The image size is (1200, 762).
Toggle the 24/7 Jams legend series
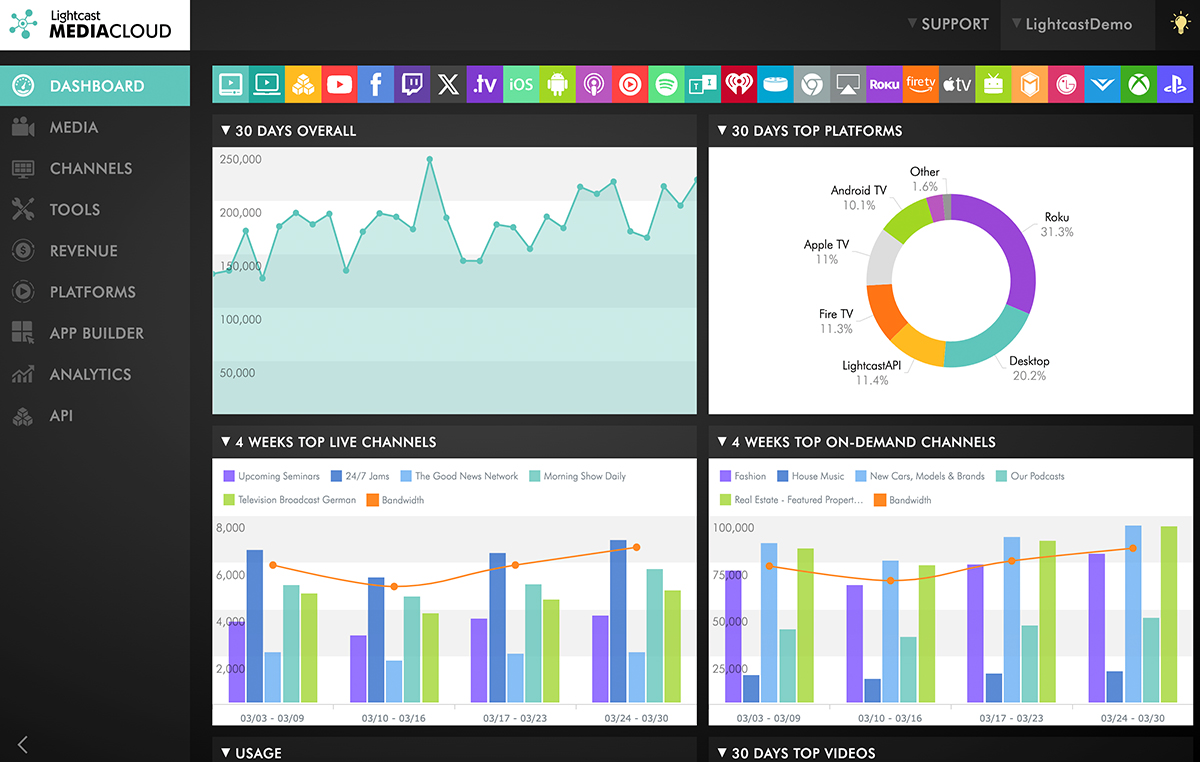(x=360, y=476)
